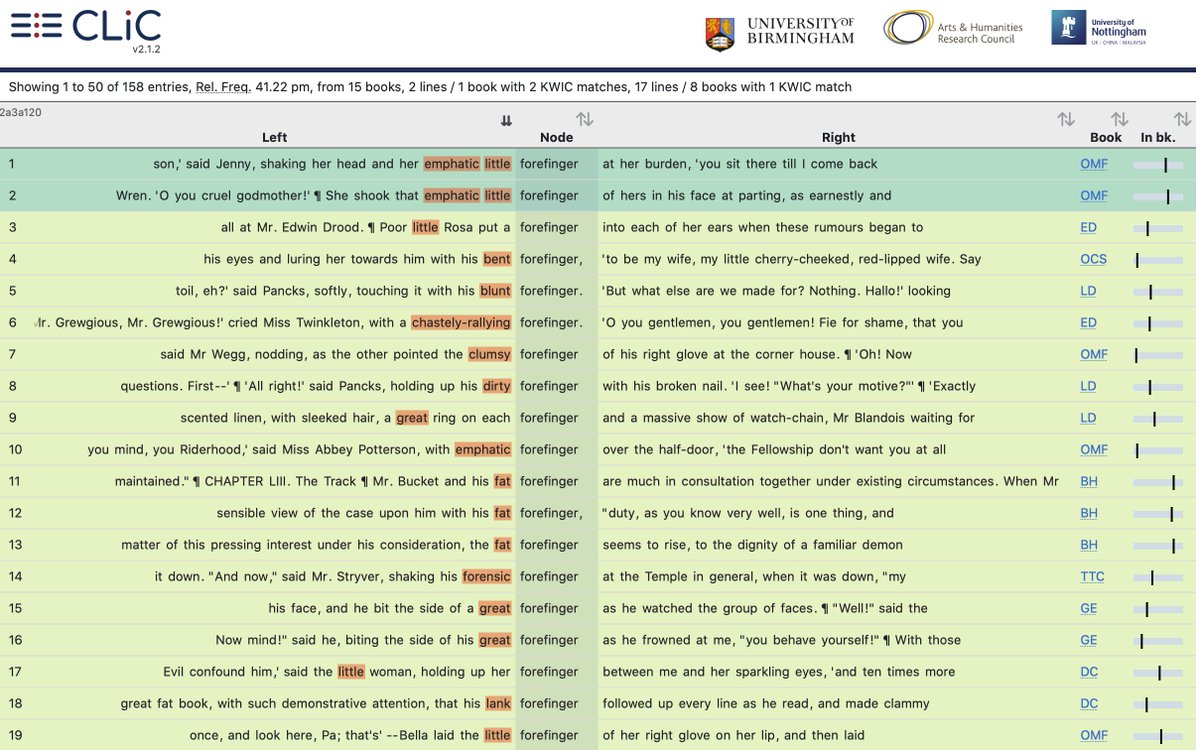Open LD book link in row 9
Screen dimensions: 1200x750
(1088, 418)
